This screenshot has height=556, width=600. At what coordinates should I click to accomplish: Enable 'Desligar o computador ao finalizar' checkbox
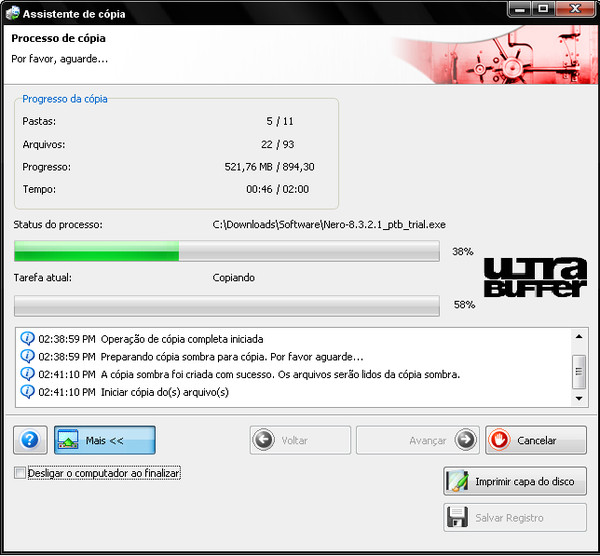point(20,473)
